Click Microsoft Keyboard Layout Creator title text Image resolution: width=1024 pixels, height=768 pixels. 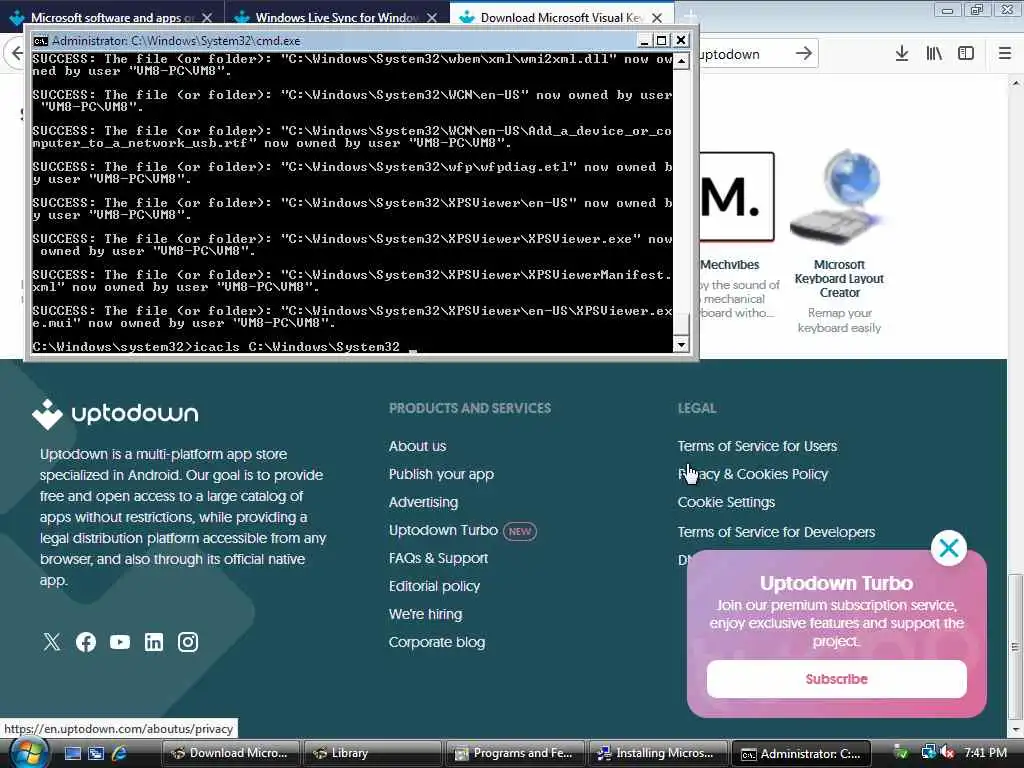[x=839, y=279]
